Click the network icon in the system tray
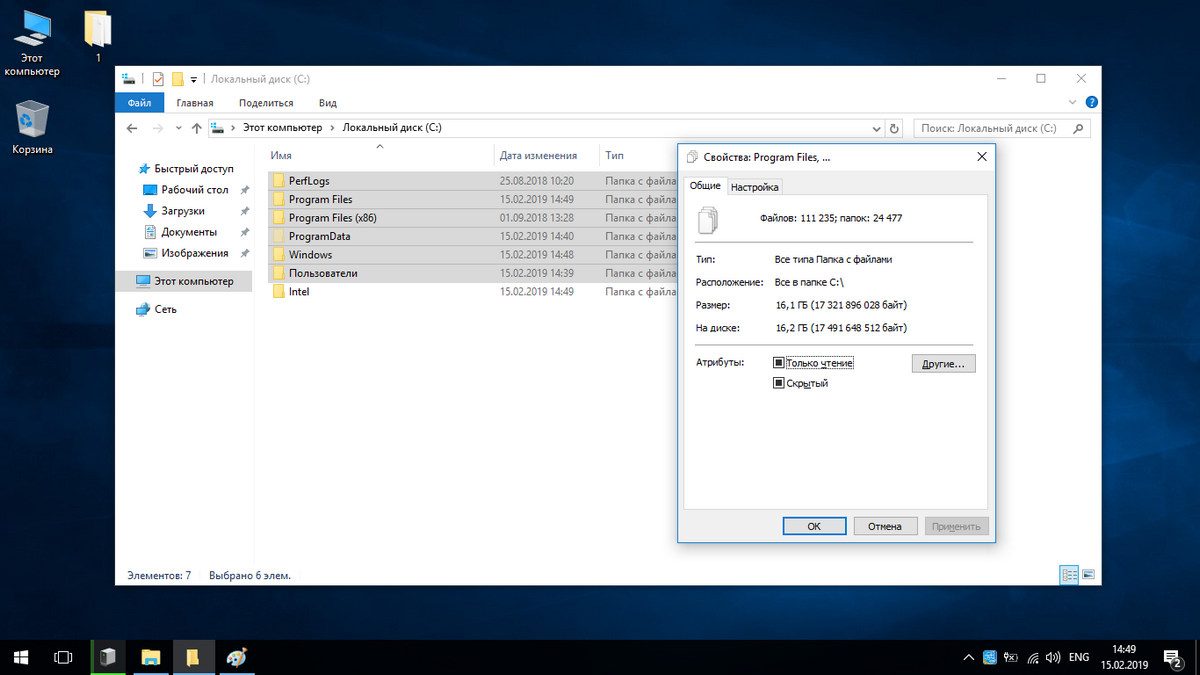 coord(1033,657)
